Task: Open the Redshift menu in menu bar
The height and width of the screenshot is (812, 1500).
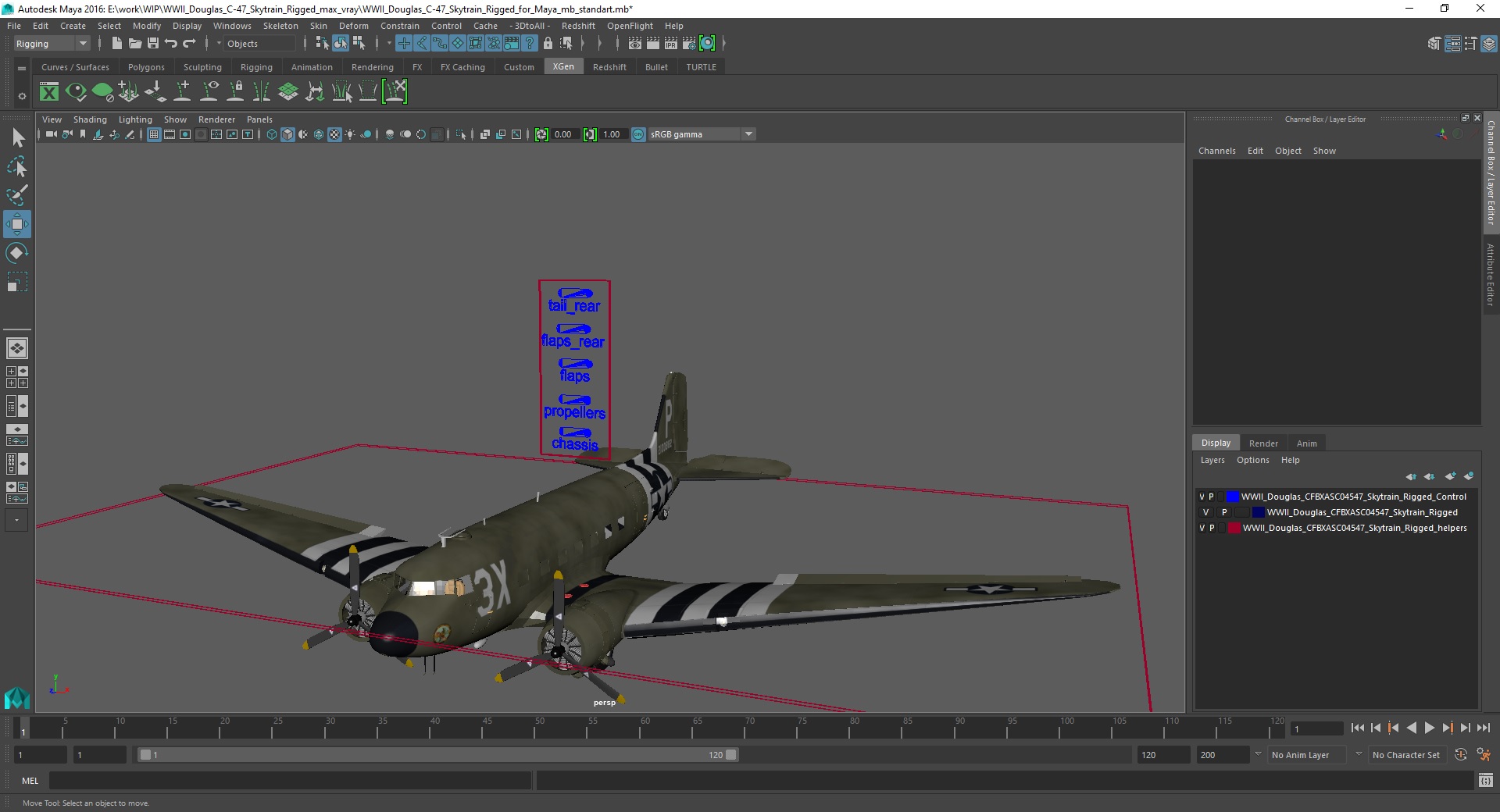Action: (x=578, y=26)
